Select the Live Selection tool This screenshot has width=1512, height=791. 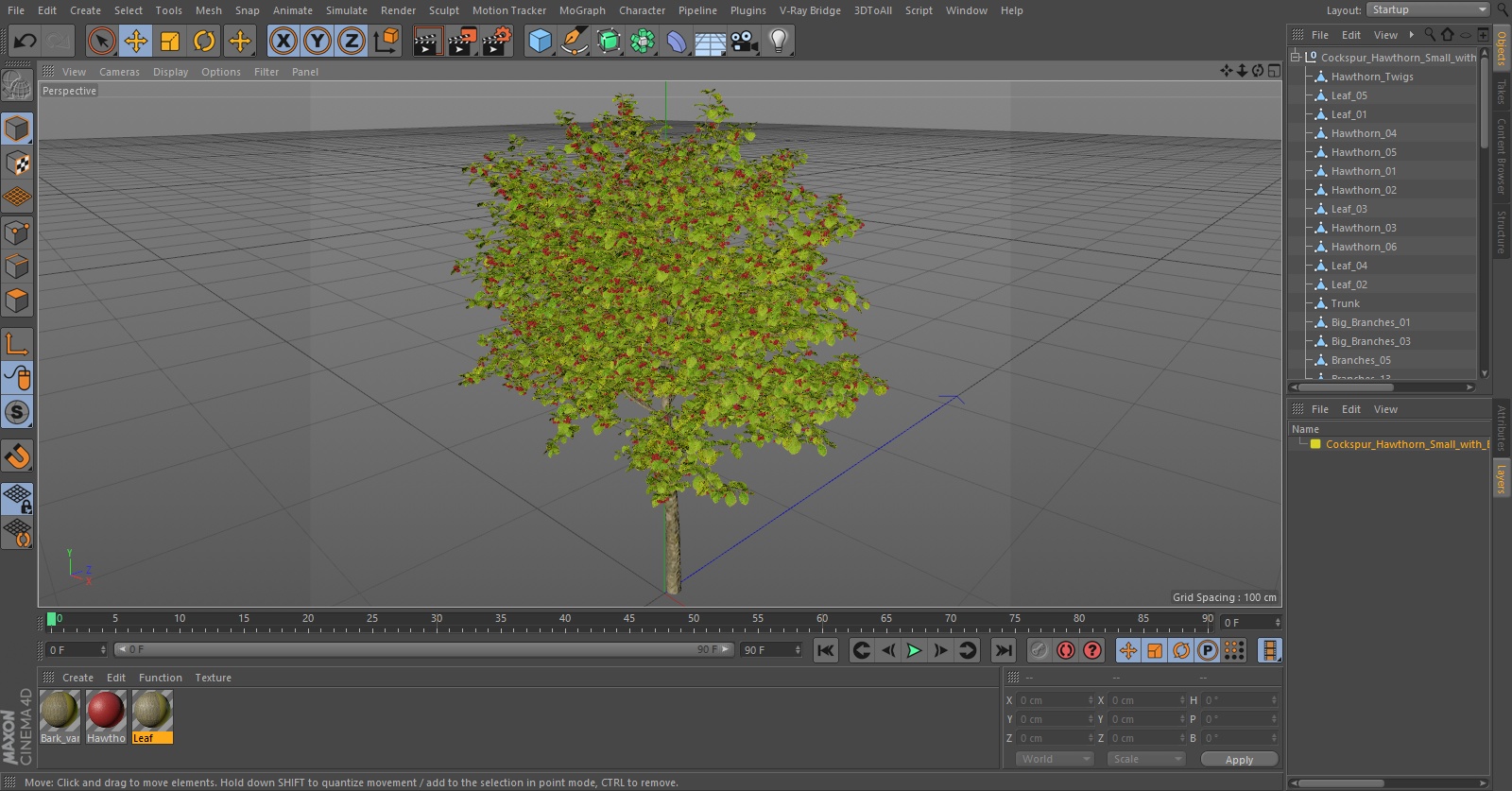[x=101, y=41]
